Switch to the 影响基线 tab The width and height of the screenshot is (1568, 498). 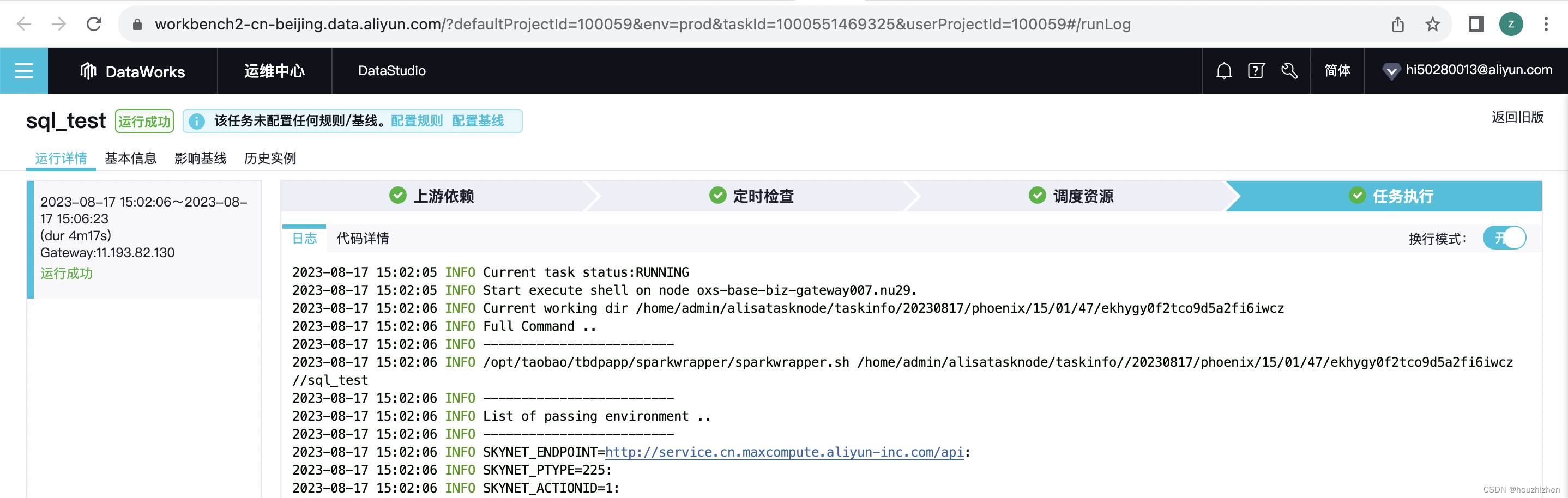click(x=200, y=159)
